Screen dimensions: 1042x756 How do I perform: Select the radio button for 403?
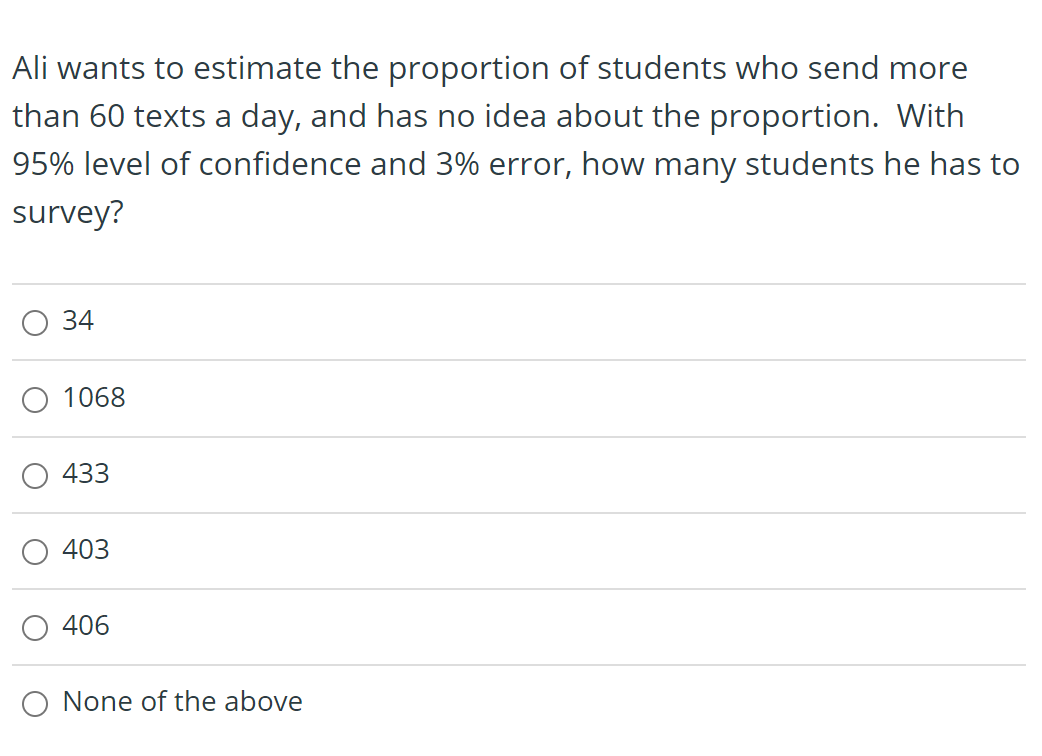click(35, 551)
